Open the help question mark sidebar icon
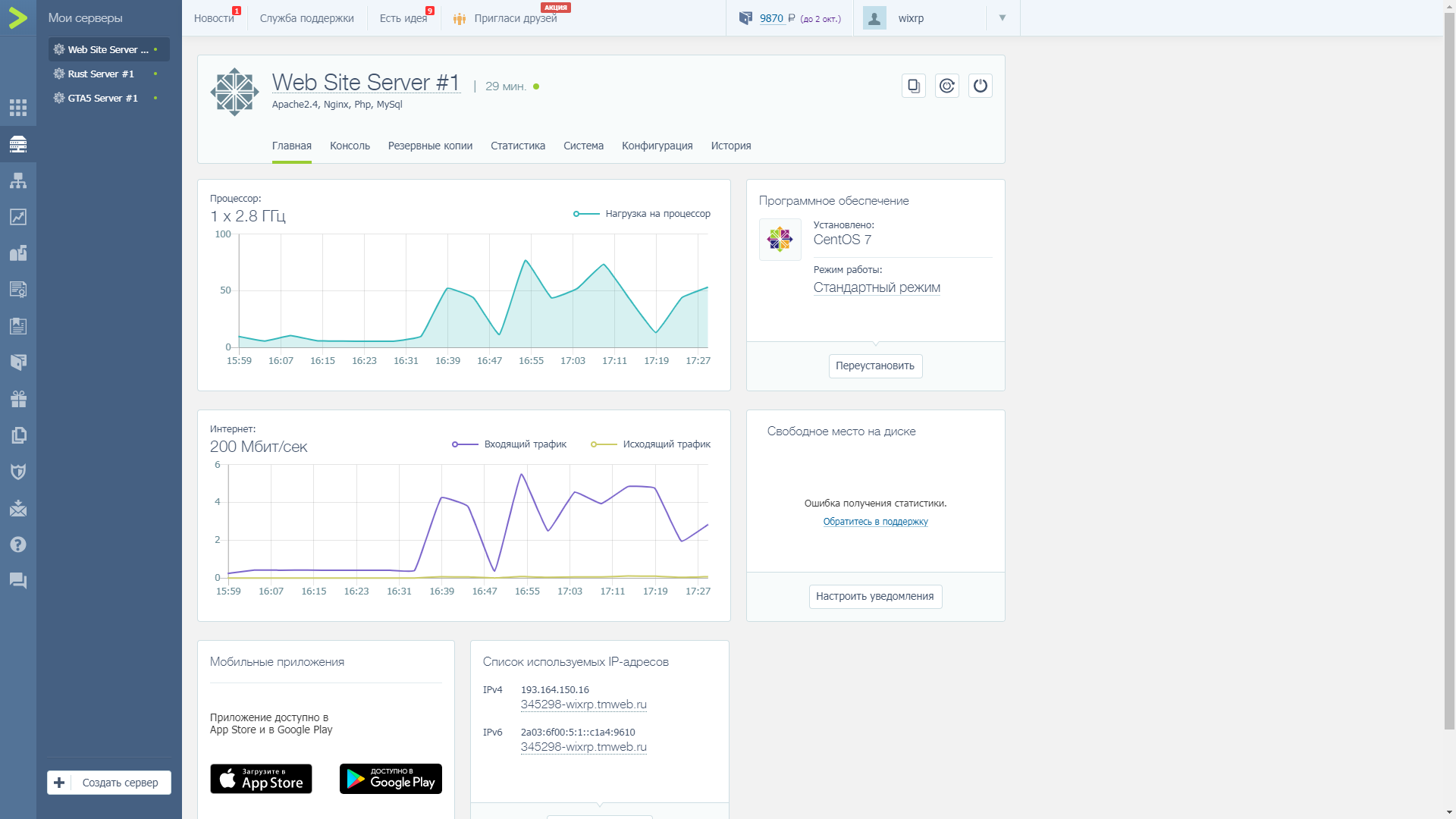This screenshot has width=1456, height=819. [18, 544]
